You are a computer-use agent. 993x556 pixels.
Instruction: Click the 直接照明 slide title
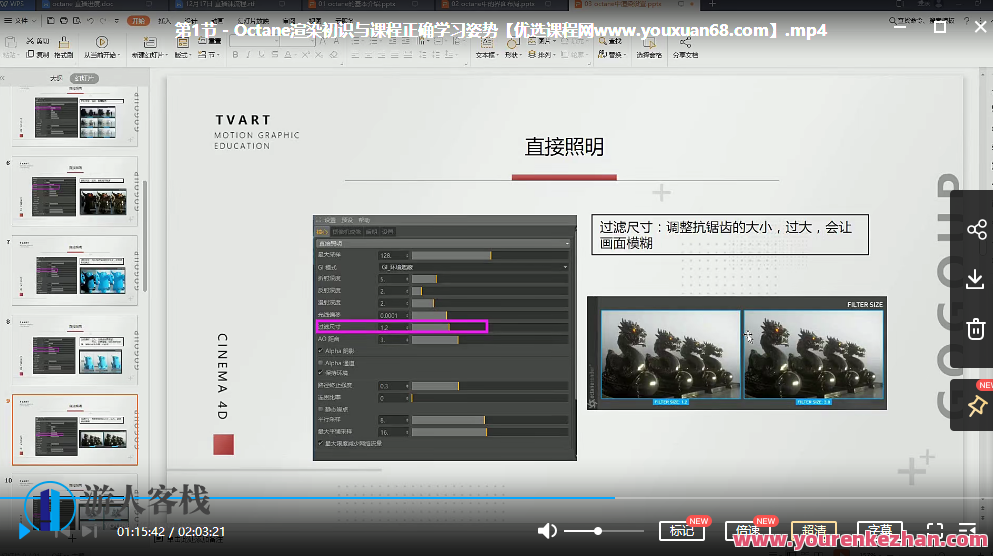coord(564,147)
